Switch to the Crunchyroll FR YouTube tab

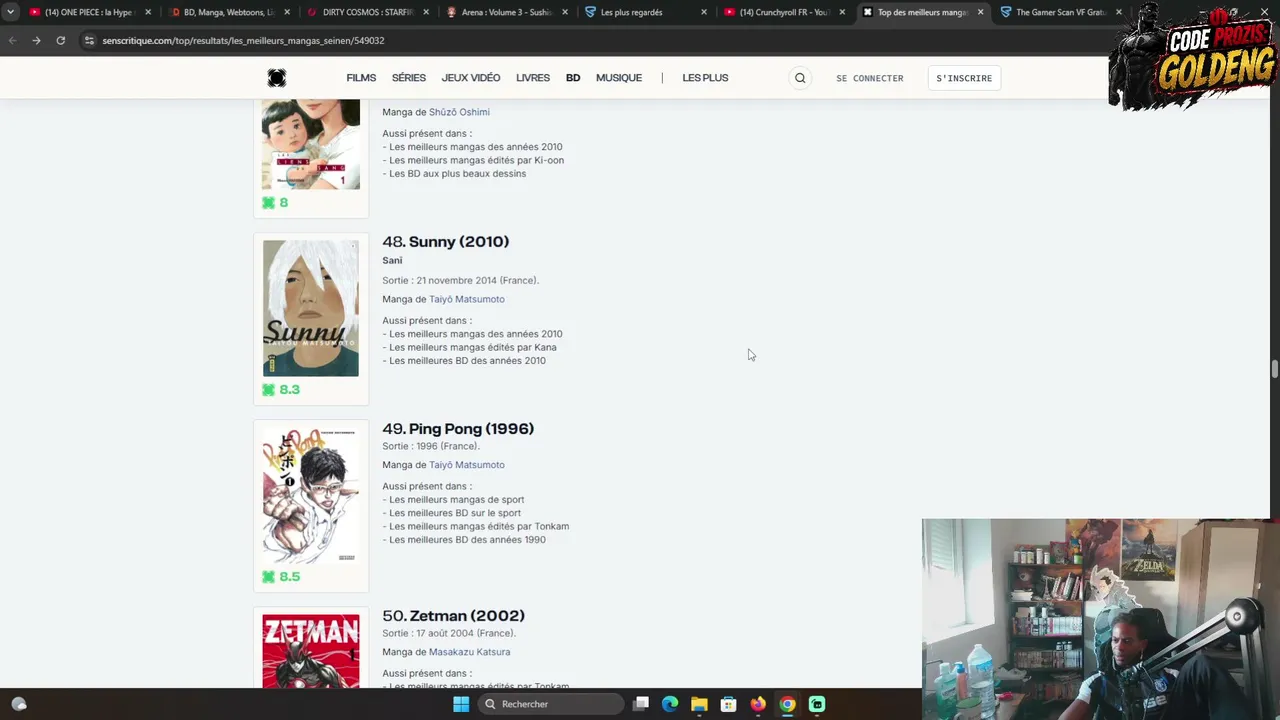(784, 12)
